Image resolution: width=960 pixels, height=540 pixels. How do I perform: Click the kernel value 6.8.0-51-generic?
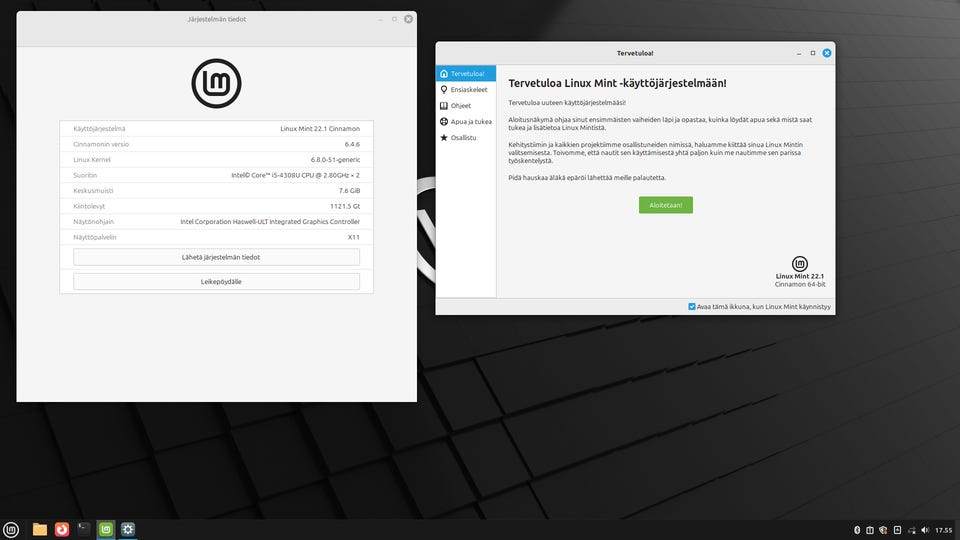pos(336,160)
